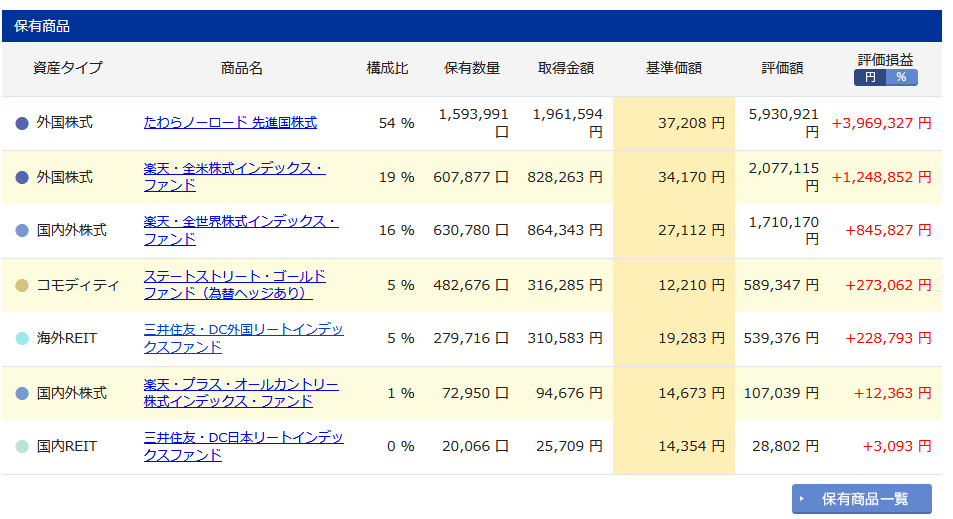Open 楽天・全米株式インデックス・ファンド link
This screenshot has height=519, width=953.
coord(234,177)
